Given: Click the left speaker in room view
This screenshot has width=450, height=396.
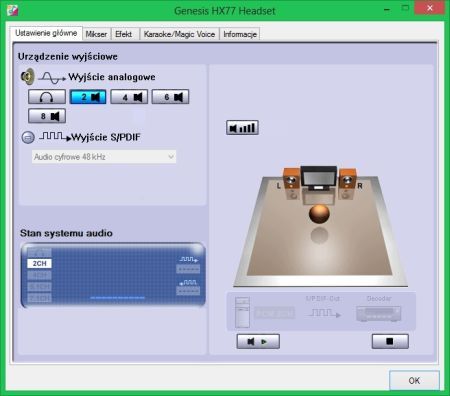Looking at the screenshot, I should coord(290,179).
